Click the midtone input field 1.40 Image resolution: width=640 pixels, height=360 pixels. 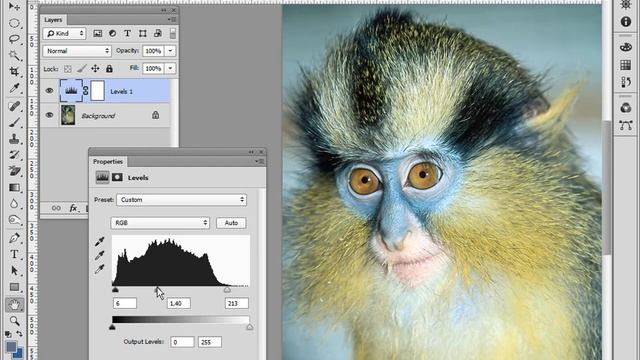tap(178, 303)
